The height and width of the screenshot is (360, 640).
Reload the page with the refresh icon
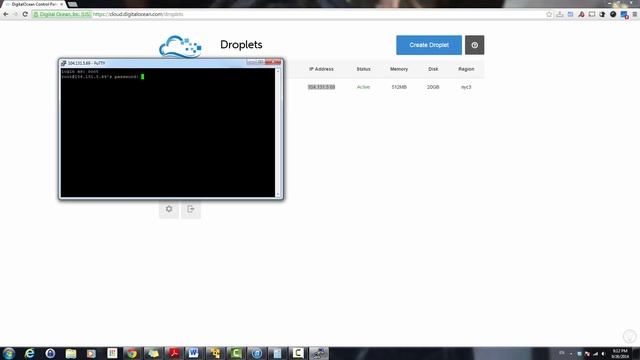tap(25, 14)
